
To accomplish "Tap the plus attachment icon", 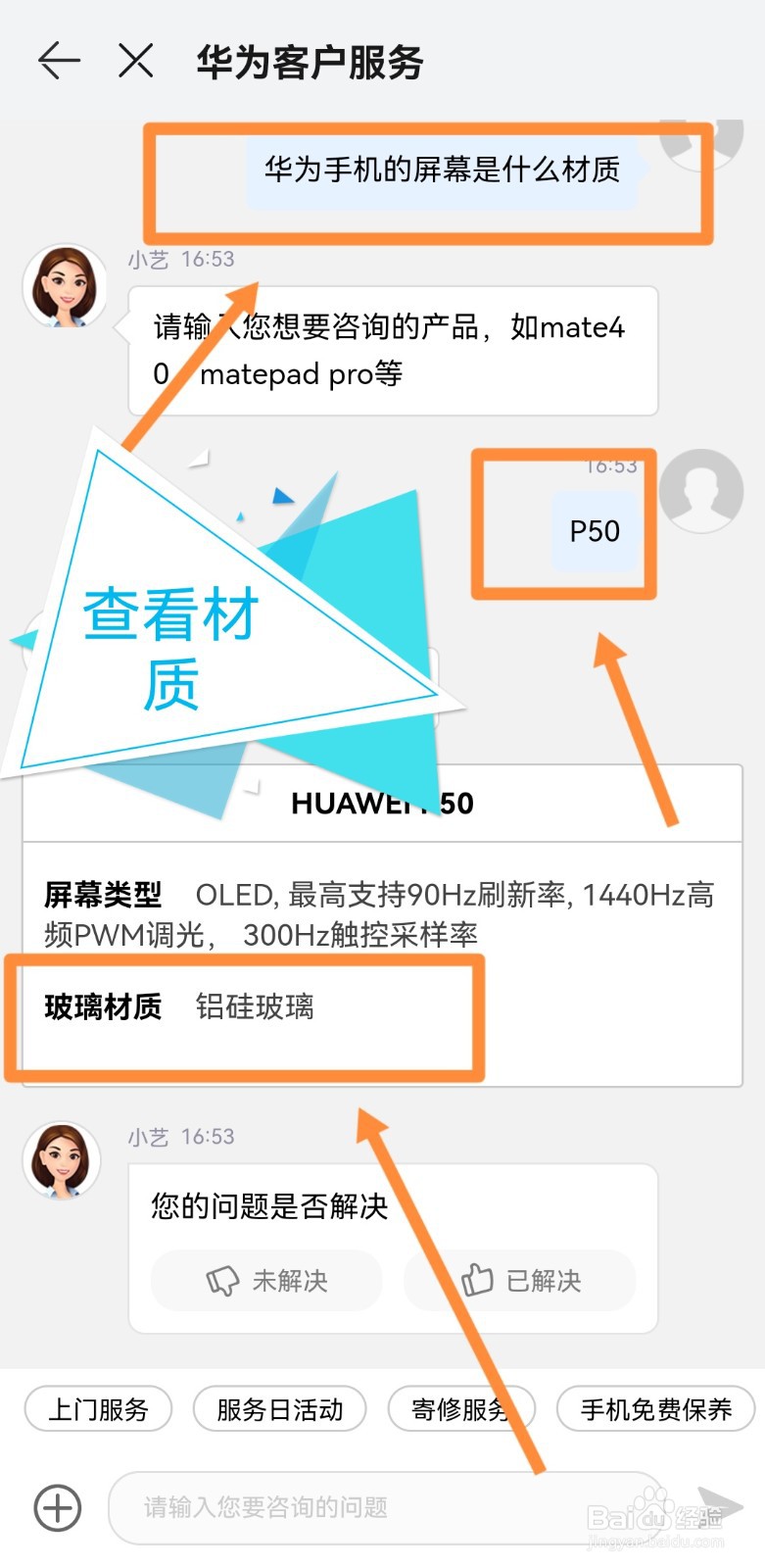I will [x=58, y=1507].
